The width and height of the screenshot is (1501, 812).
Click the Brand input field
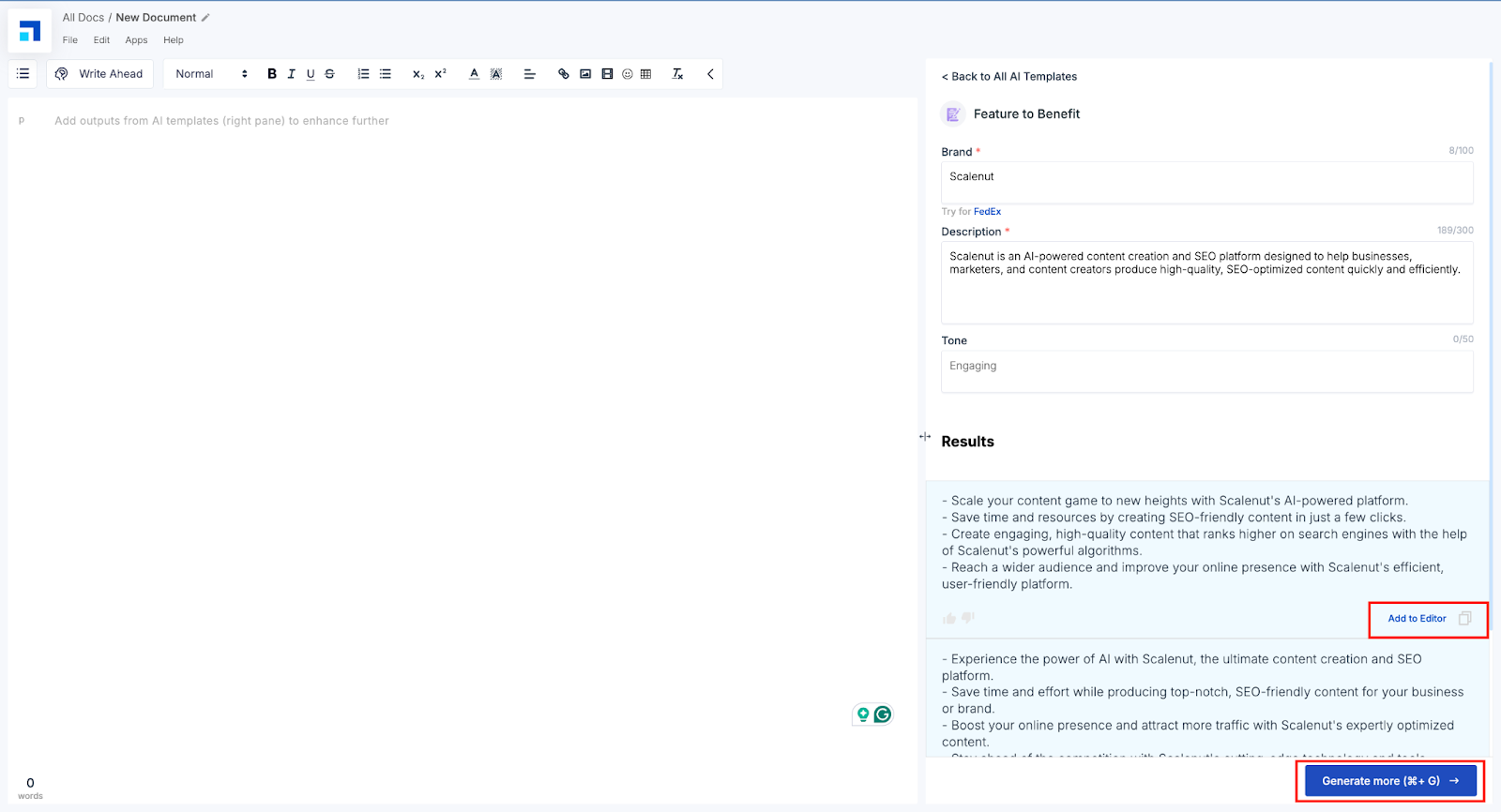point(1206,182)
